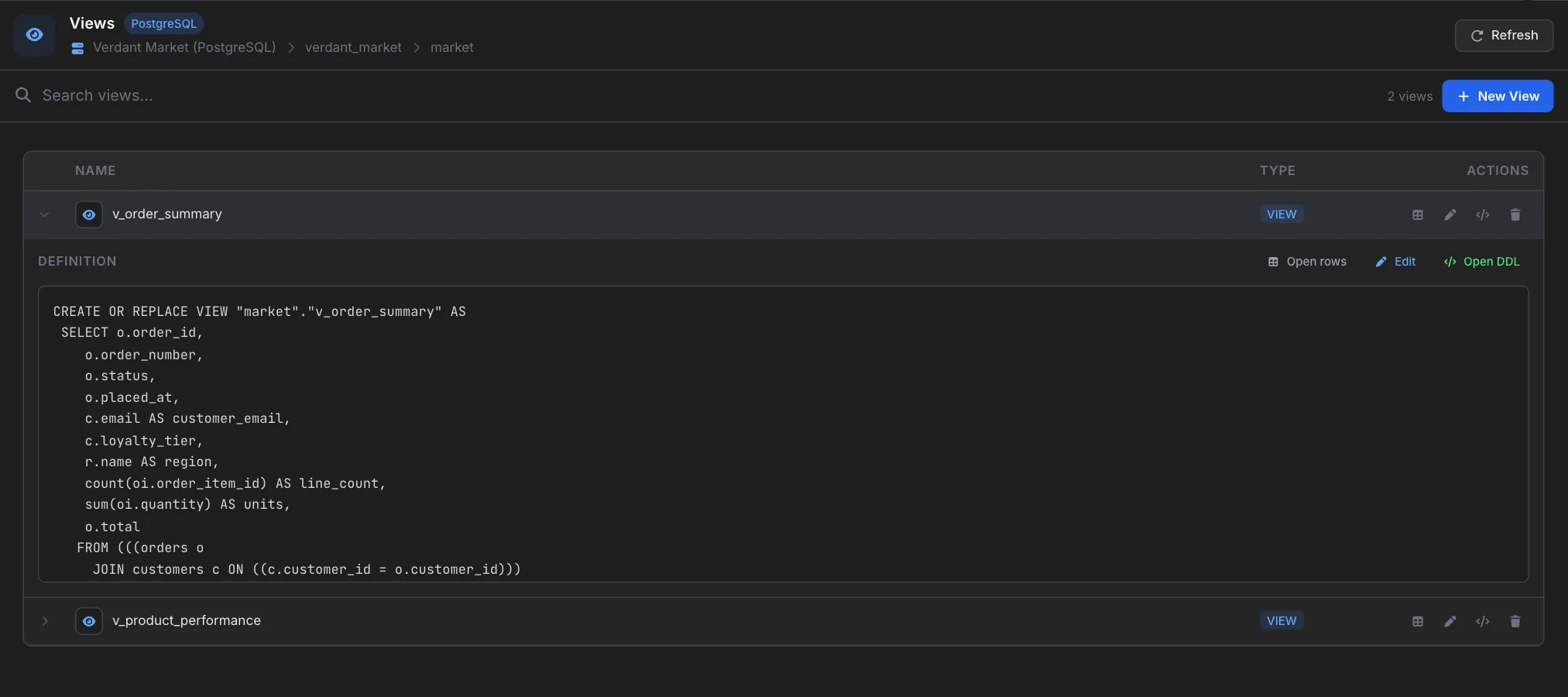Open rows icon for v_order_summary row
1568x697 pixels.
click(1418, 215)
